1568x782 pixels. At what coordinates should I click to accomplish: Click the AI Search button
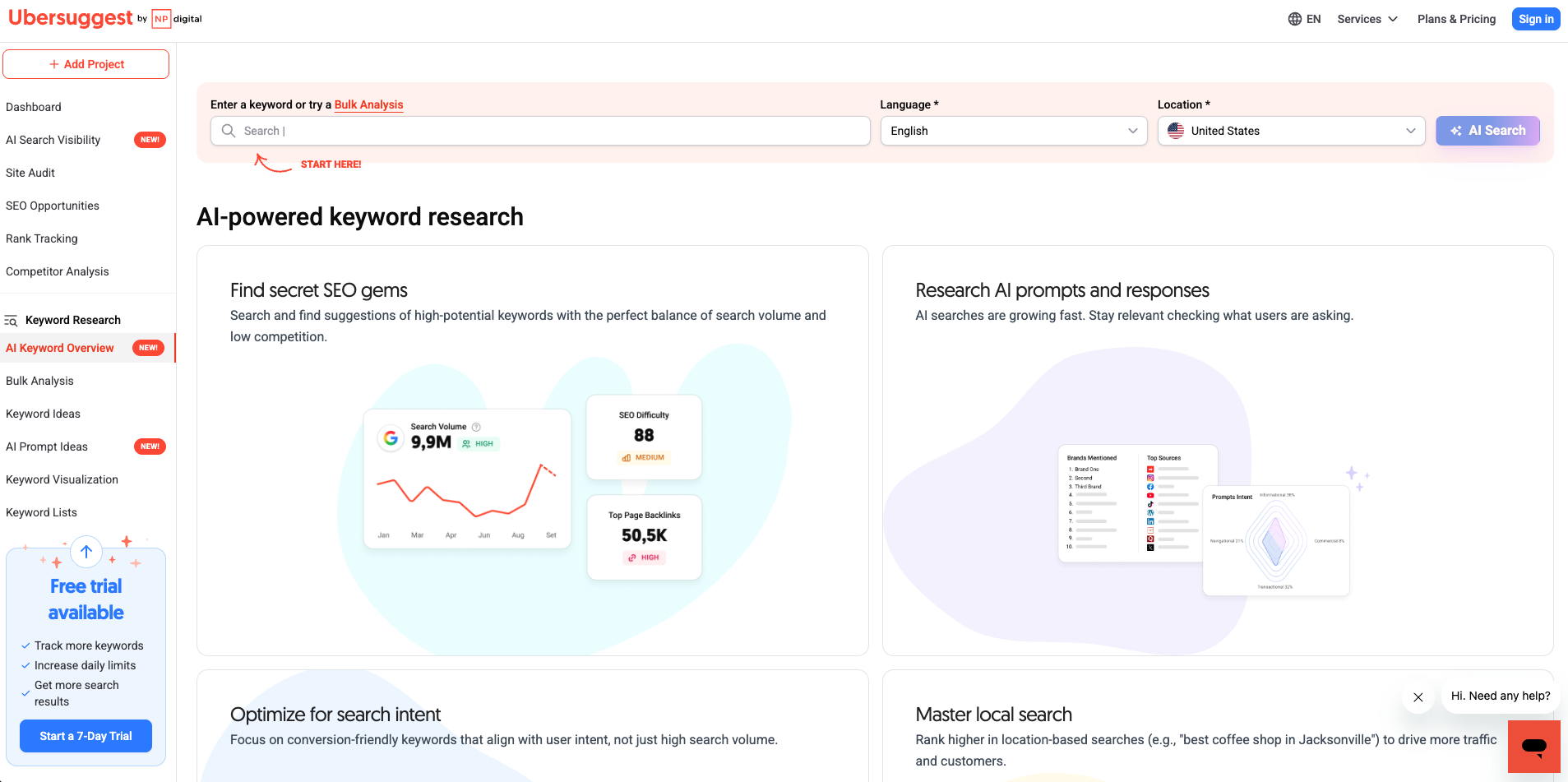click(x=1488, y=131)
